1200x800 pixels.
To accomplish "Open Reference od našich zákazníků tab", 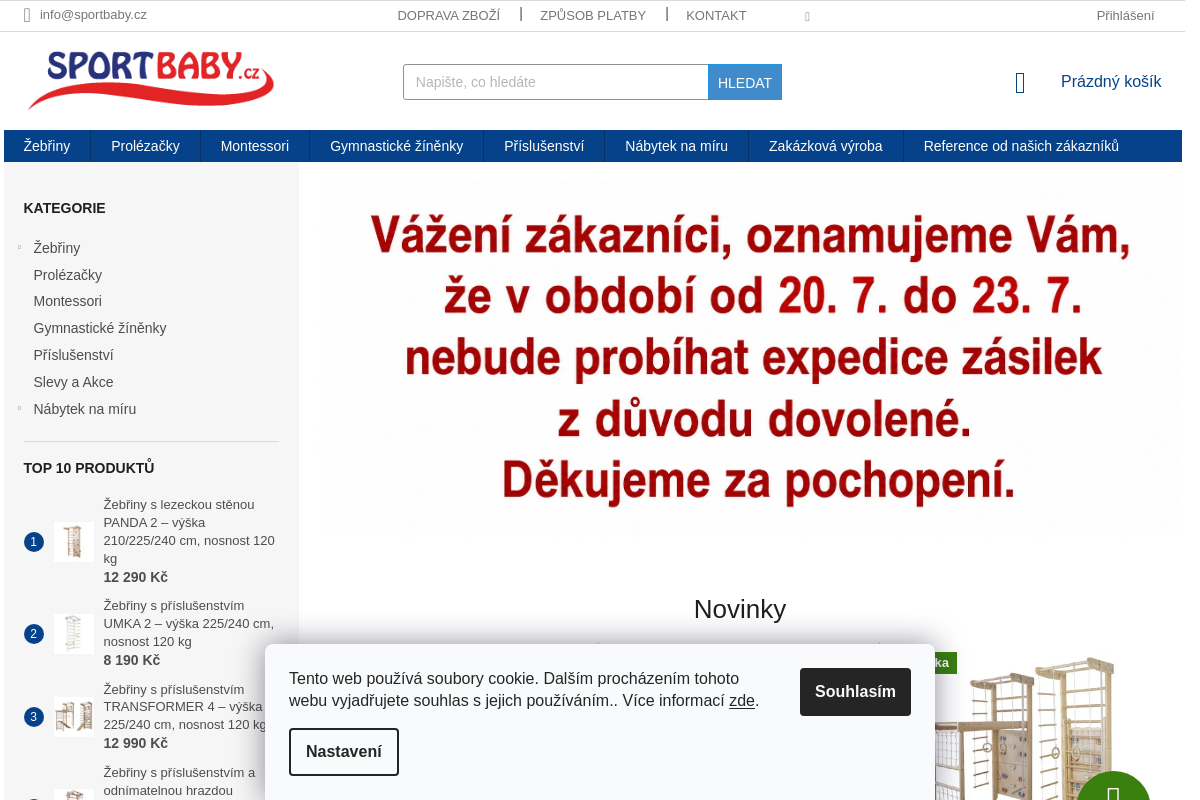I will tap(1021, 146).
